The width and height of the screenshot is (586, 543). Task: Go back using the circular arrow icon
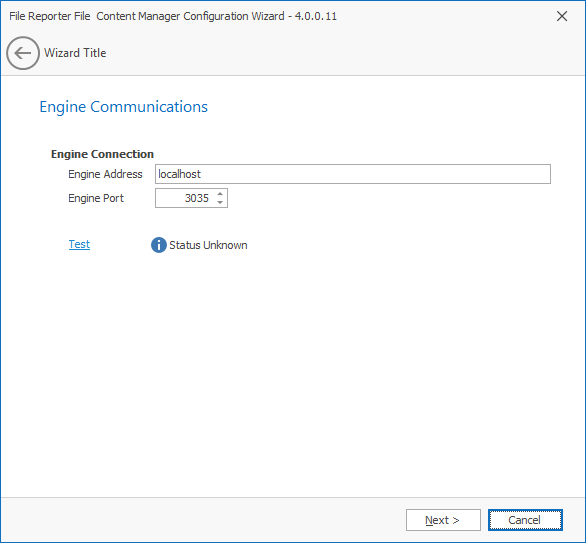[23, 53]
